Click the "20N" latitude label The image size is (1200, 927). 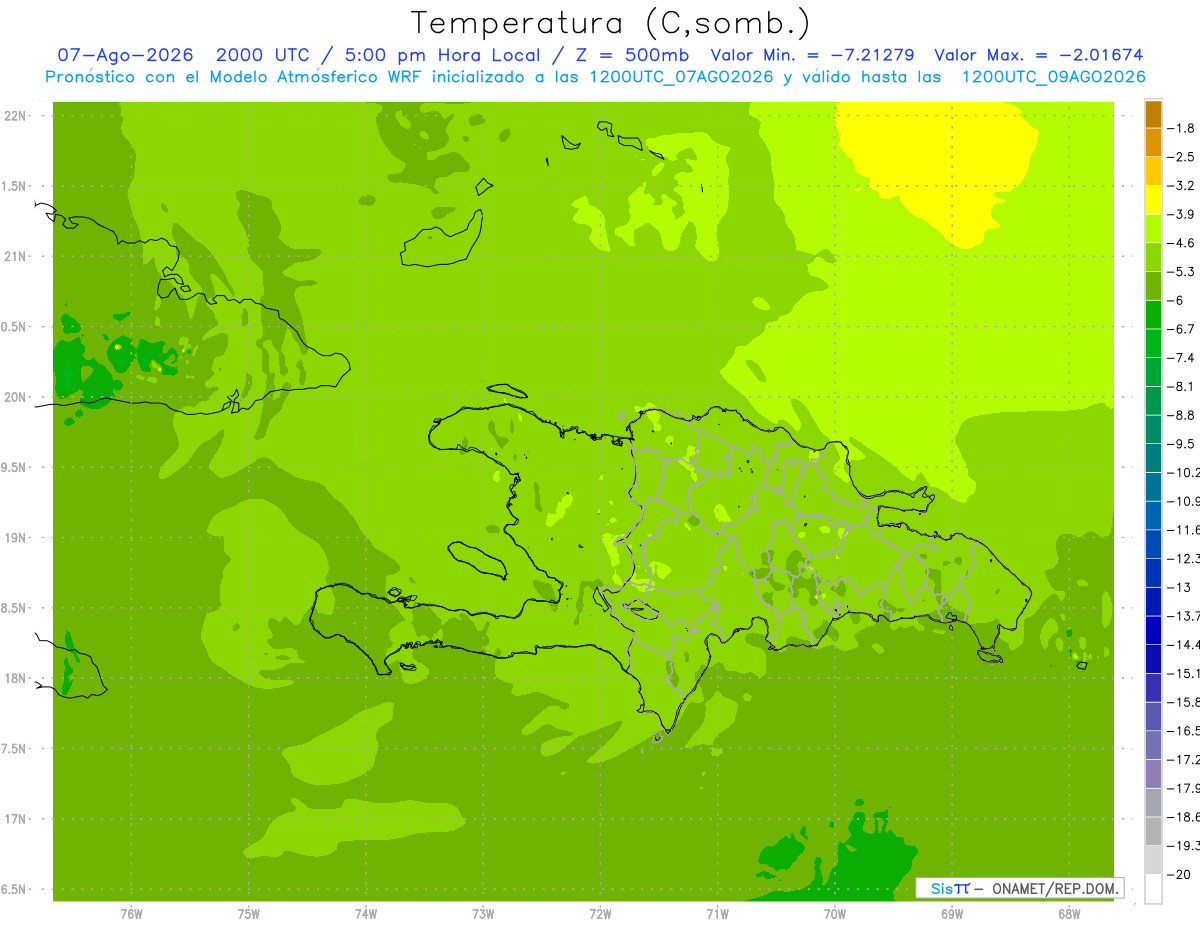pos(17,397)
